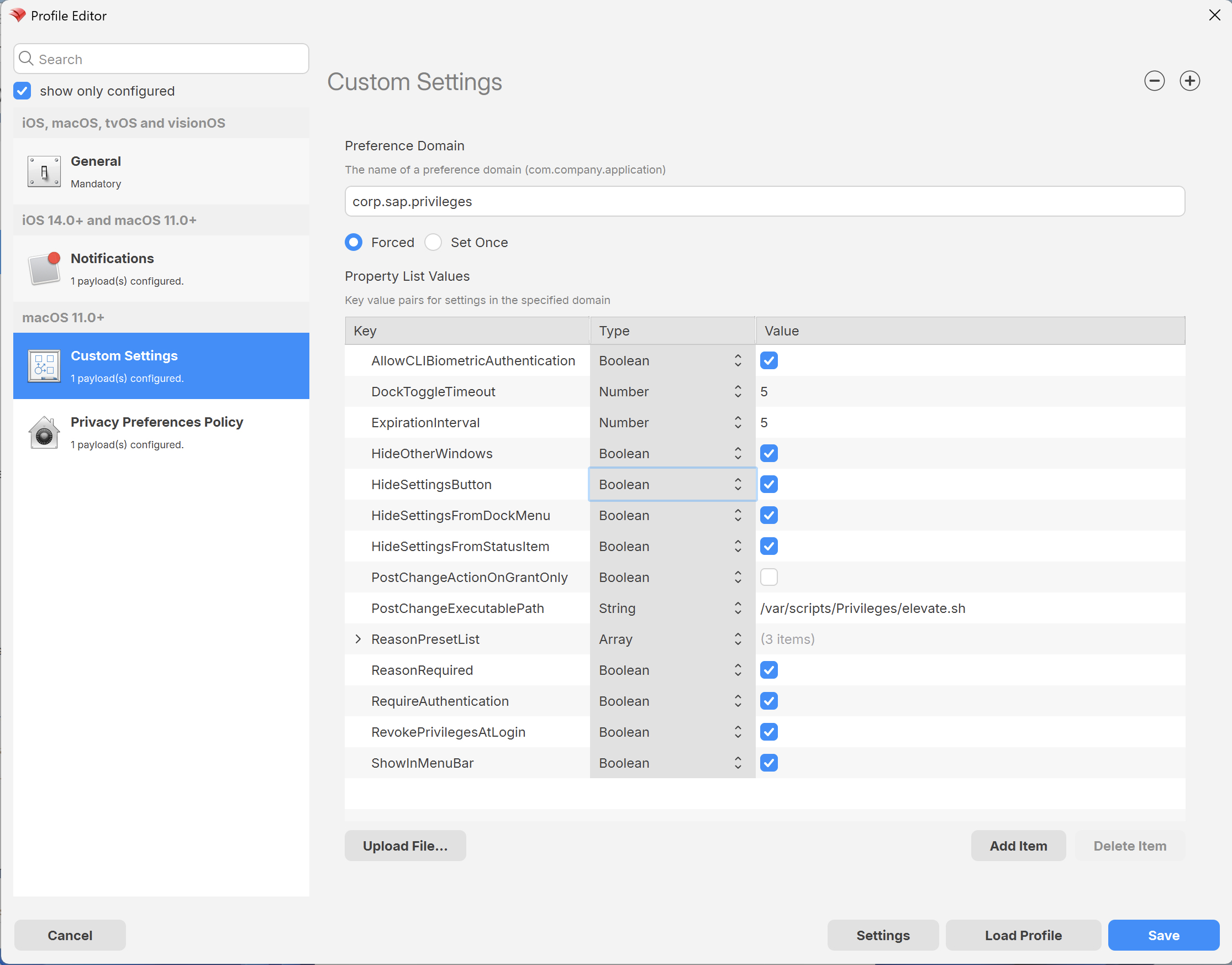Click the Key column header
Image resolution: width=1232 pixels, height=965 pixels.
tap(467, 331)
